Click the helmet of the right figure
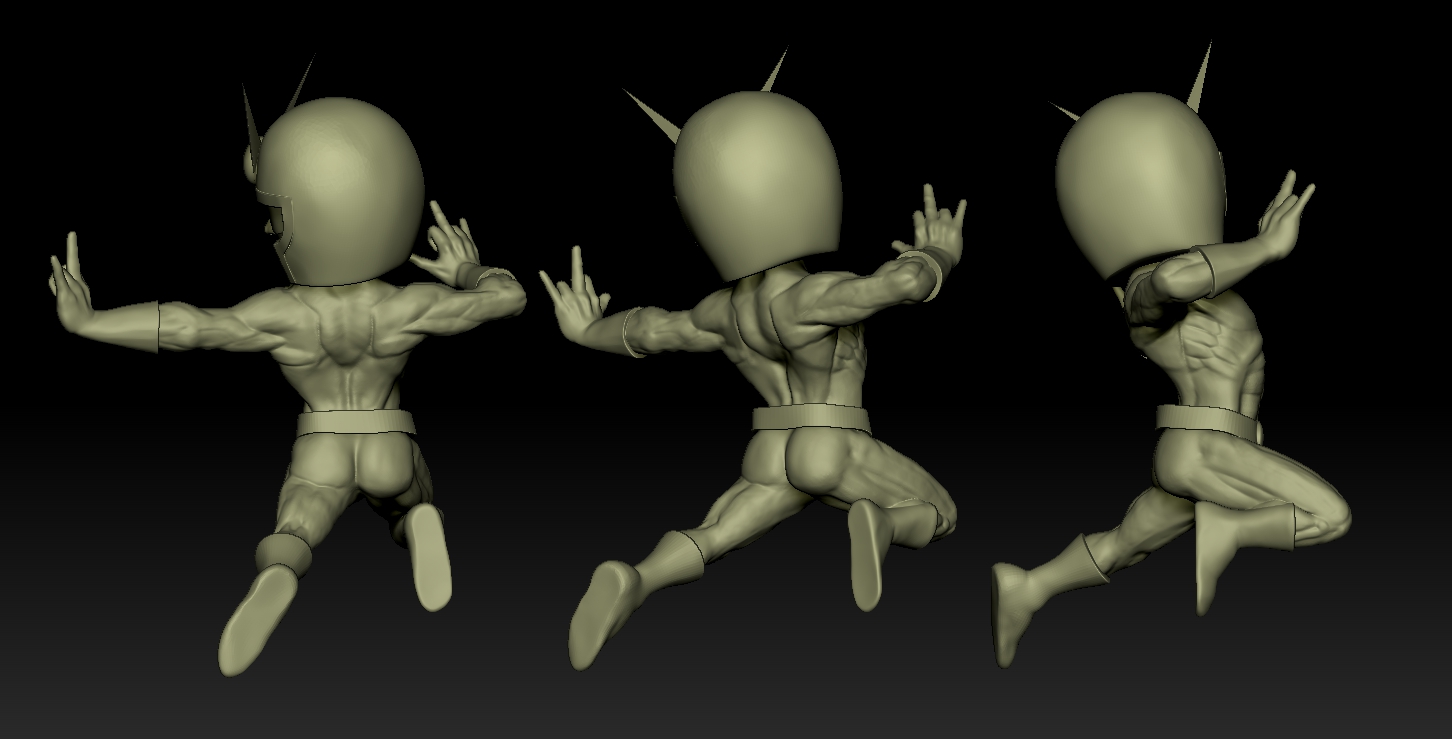Image resolution: width=1452 pixels, height=739 pixels. tap(1140, 185)
